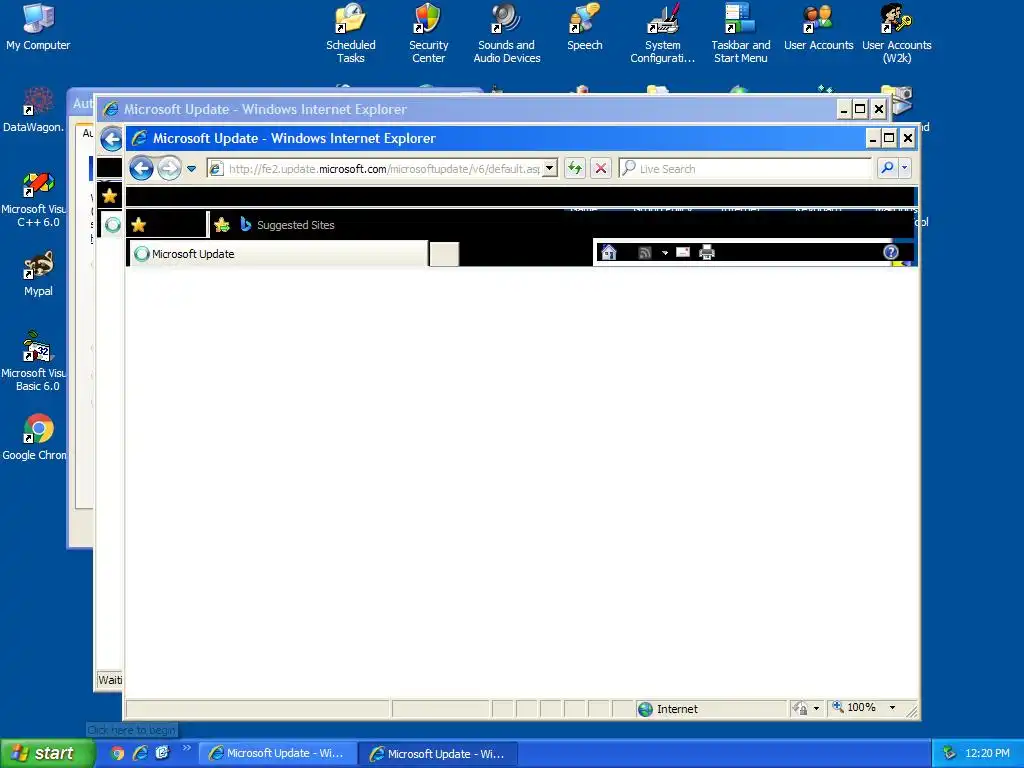Click the 100% zoom level button
Image resolution: width=1024 pixels, height=768 pixels.
pos(856,707)
